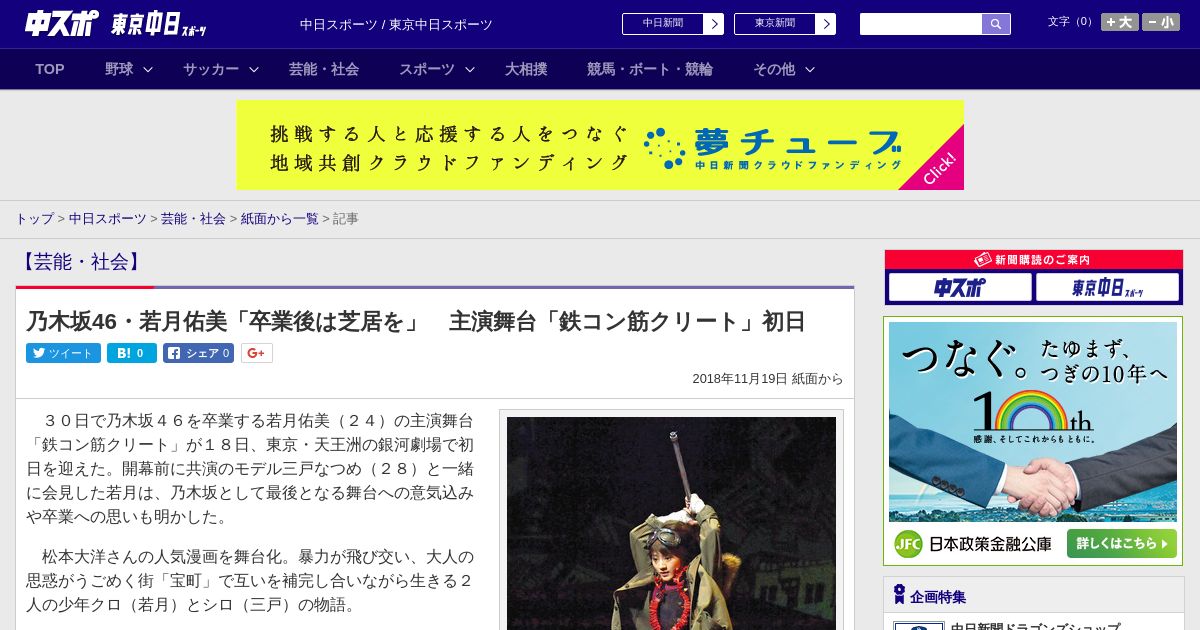Click the 中スポ logo in header

[x=62, y=23]
